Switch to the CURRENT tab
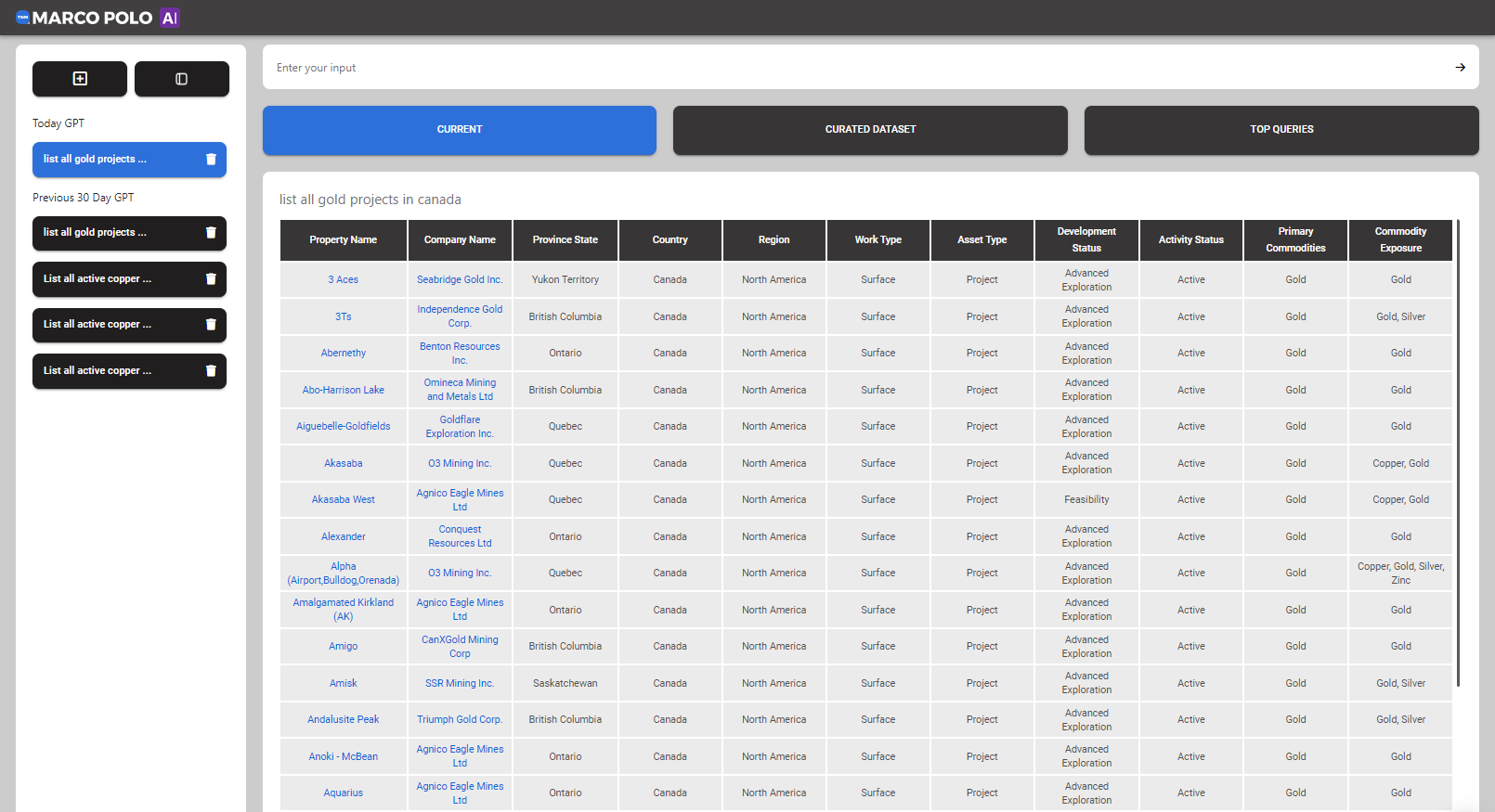1495x812 pixels. [x=460, y=130]
